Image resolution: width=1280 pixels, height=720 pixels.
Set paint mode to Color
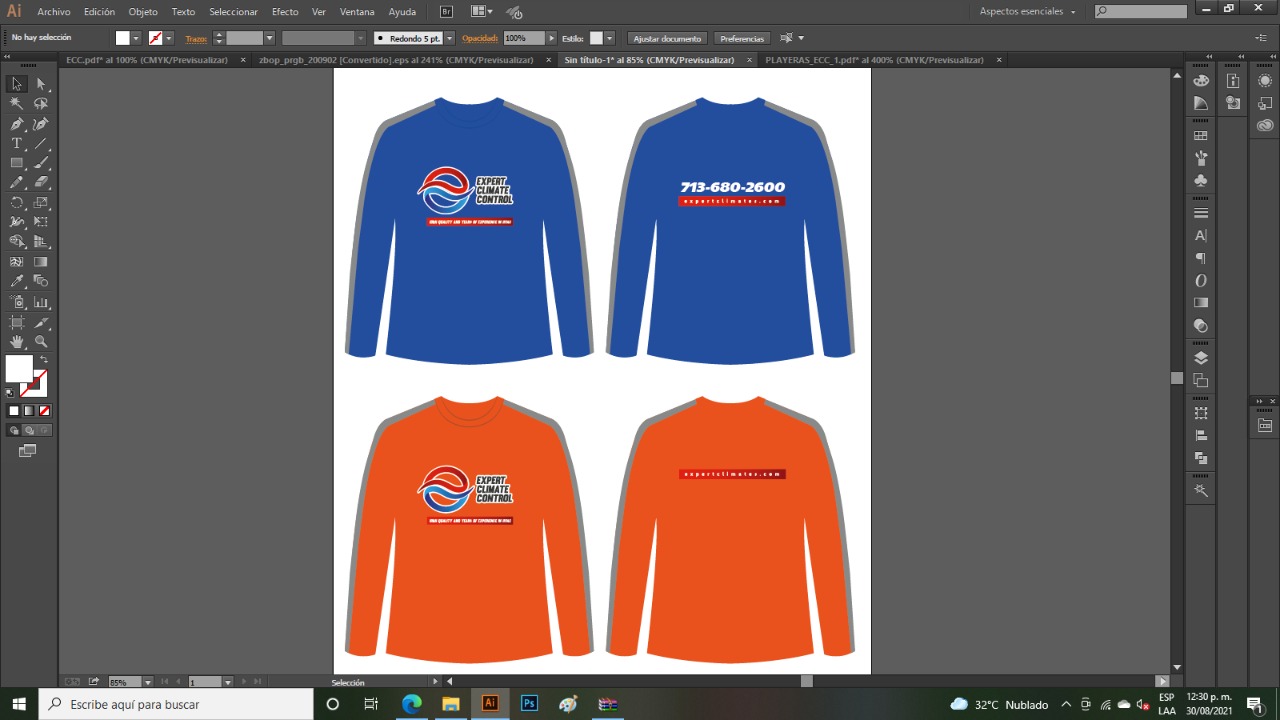click(x=14, y=411)
